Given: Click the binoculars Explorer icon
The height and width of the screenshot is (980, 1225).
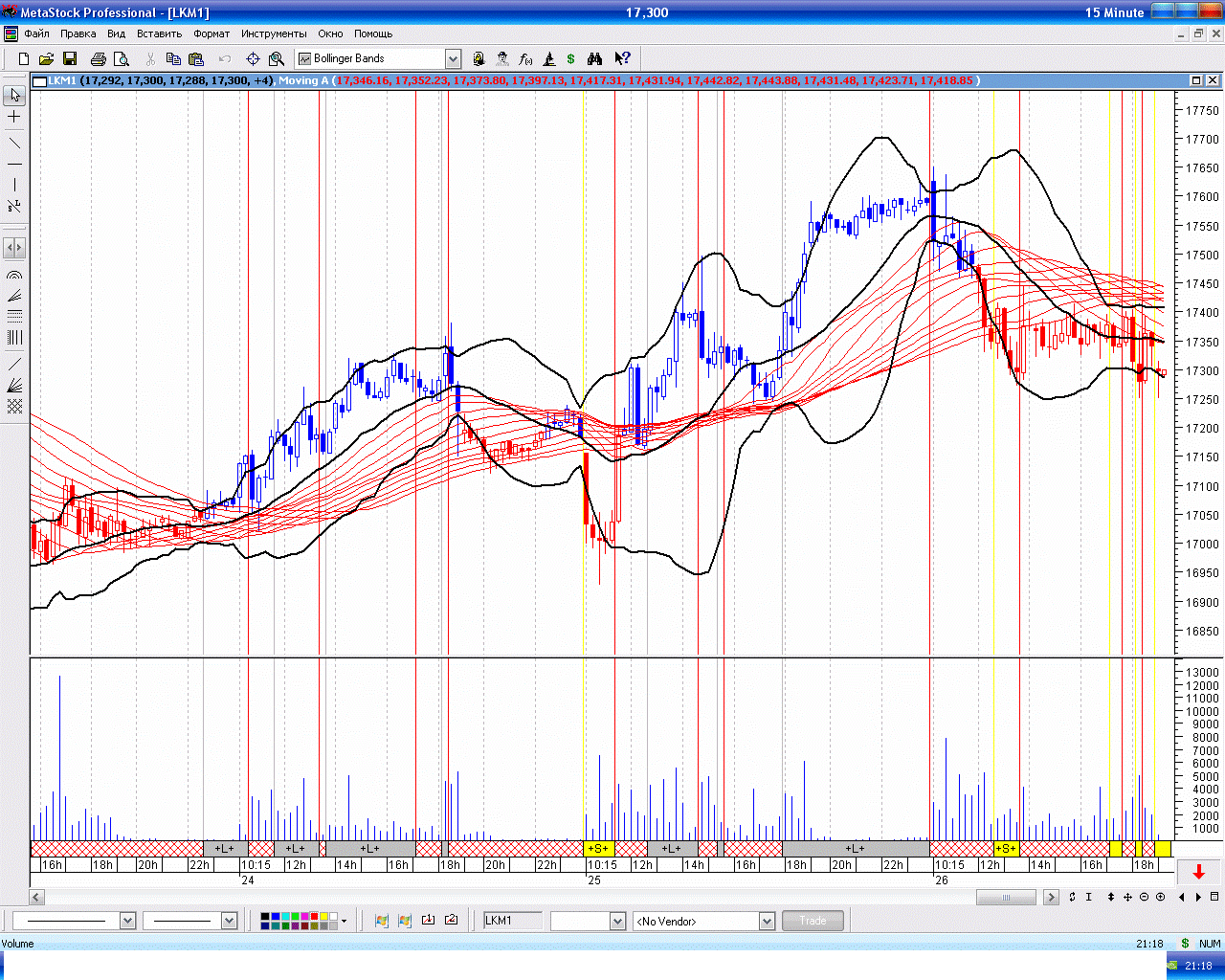Looking at the screenshot, I should (594, 59).
